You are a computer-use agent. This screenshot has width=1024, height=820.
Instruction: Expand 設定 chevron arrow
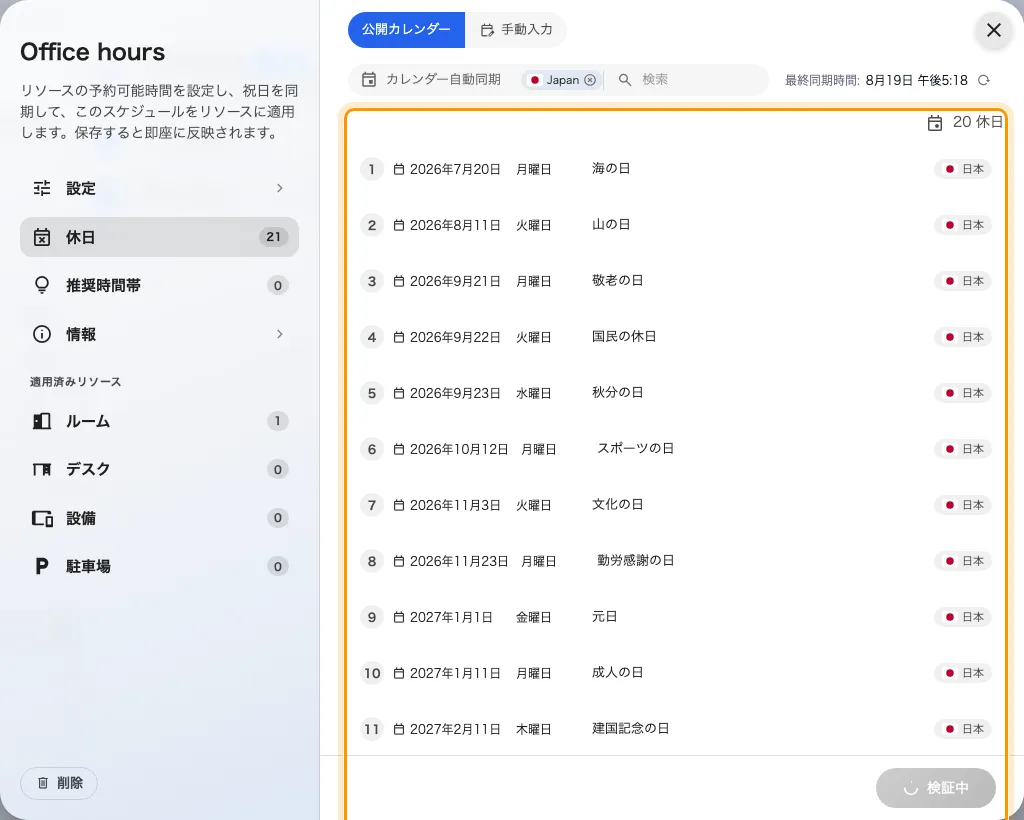(280, 189)
